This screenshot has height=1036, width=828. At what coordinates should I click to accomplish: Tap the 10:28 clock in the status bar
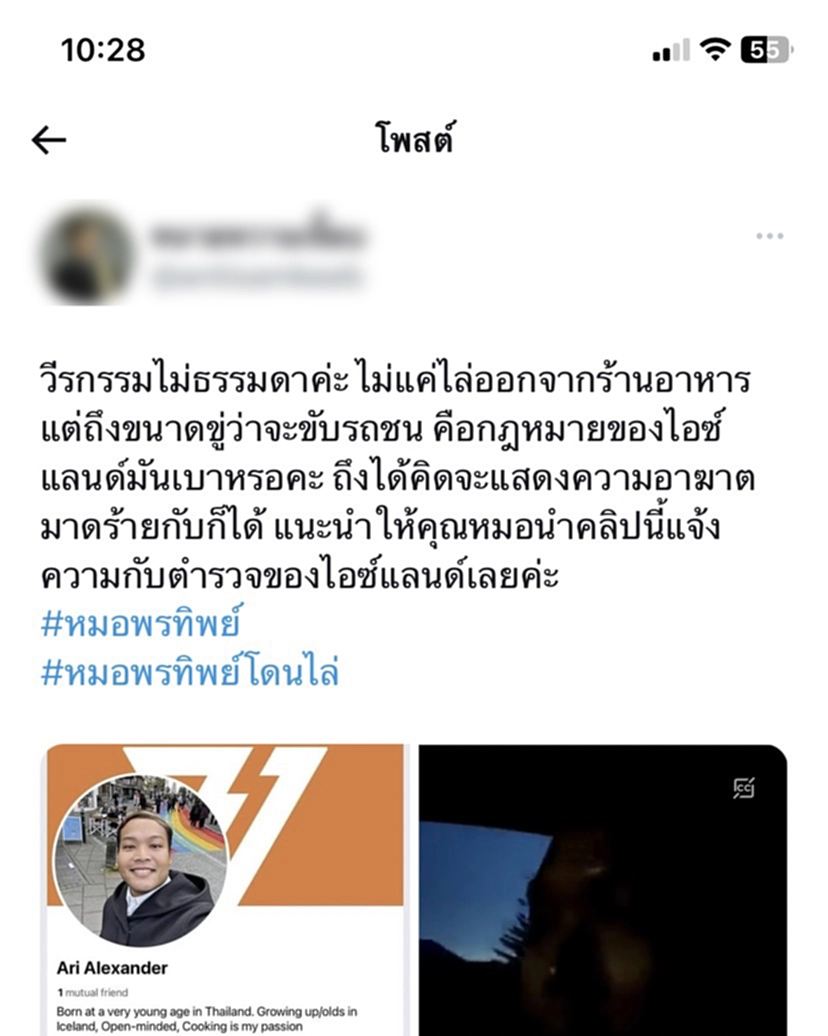tap(102, 50)
